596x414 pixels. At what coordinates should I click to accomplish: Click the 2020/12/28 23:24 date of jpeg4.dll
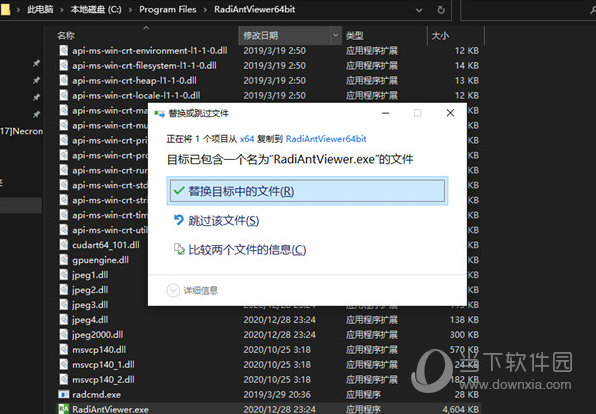[x=279, y=320]
